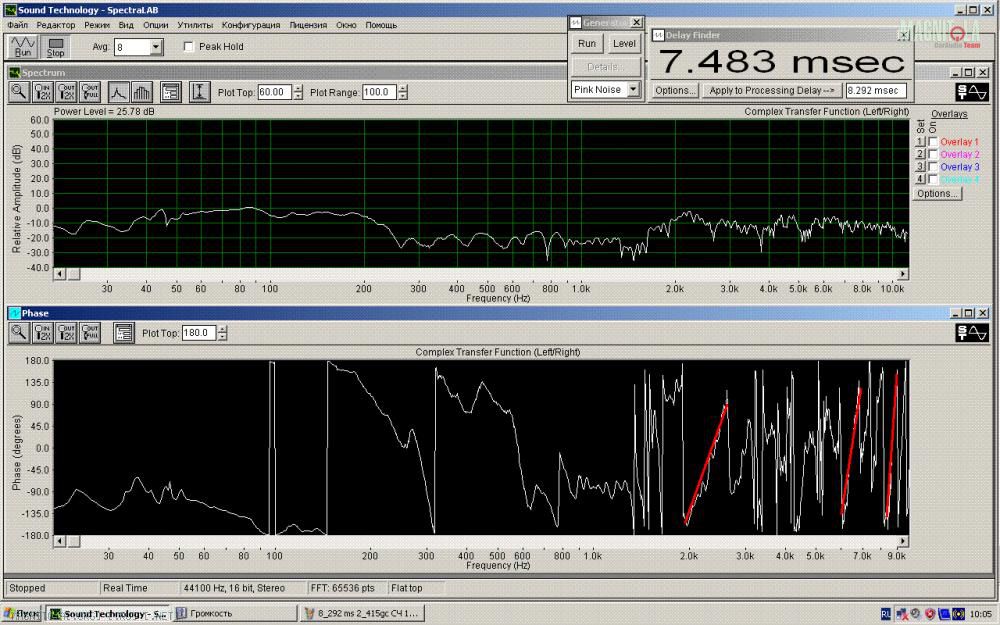Image resolution: width=1000 pixels, height=625 pixels.
Task: Turn on Overlay 2 checkbox
Action: [x=933, y=154]
